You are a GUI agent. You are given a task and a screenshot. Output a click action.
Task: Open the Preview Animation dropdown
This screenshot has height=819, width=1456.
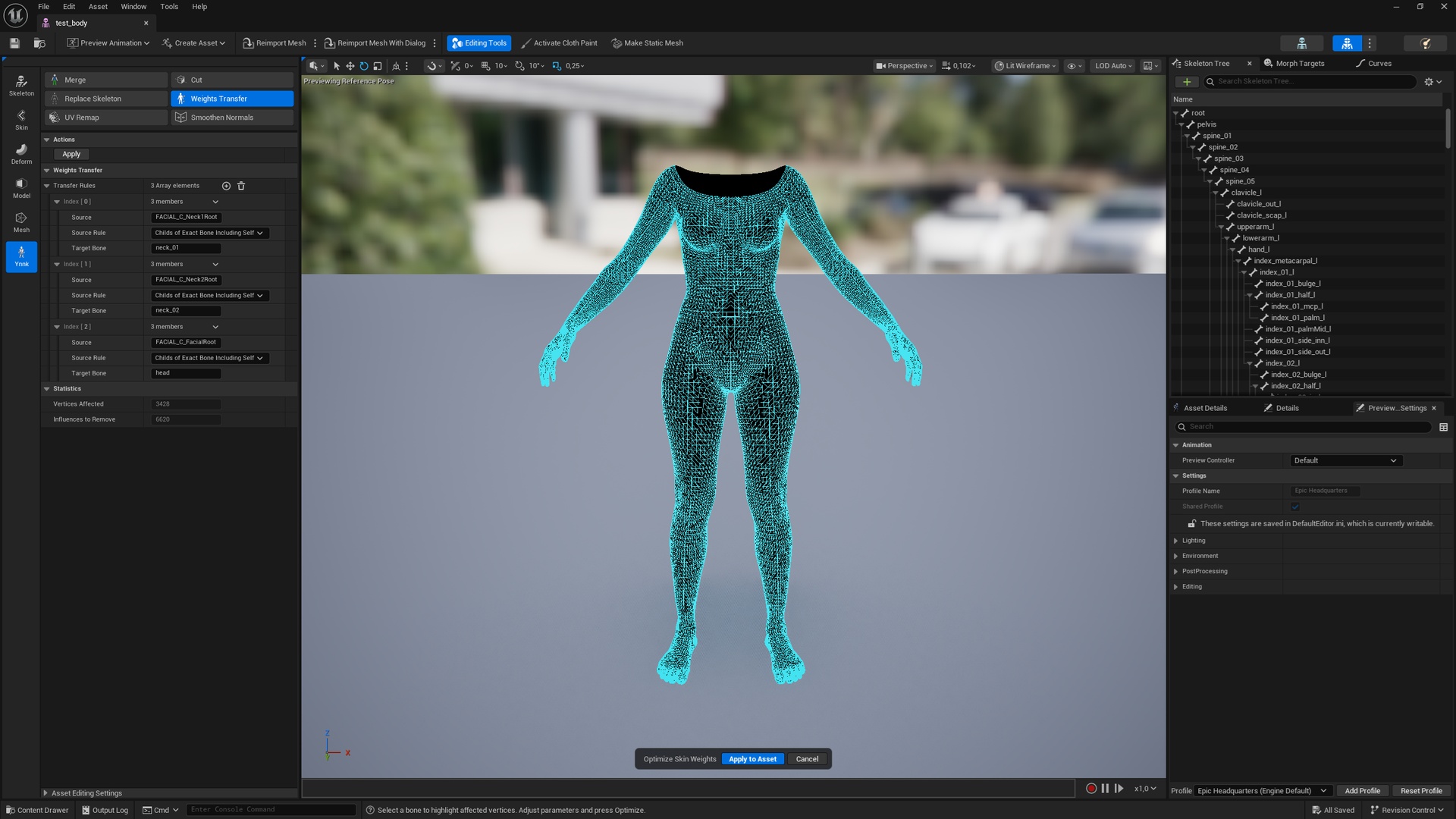click(x=108, y=43)
